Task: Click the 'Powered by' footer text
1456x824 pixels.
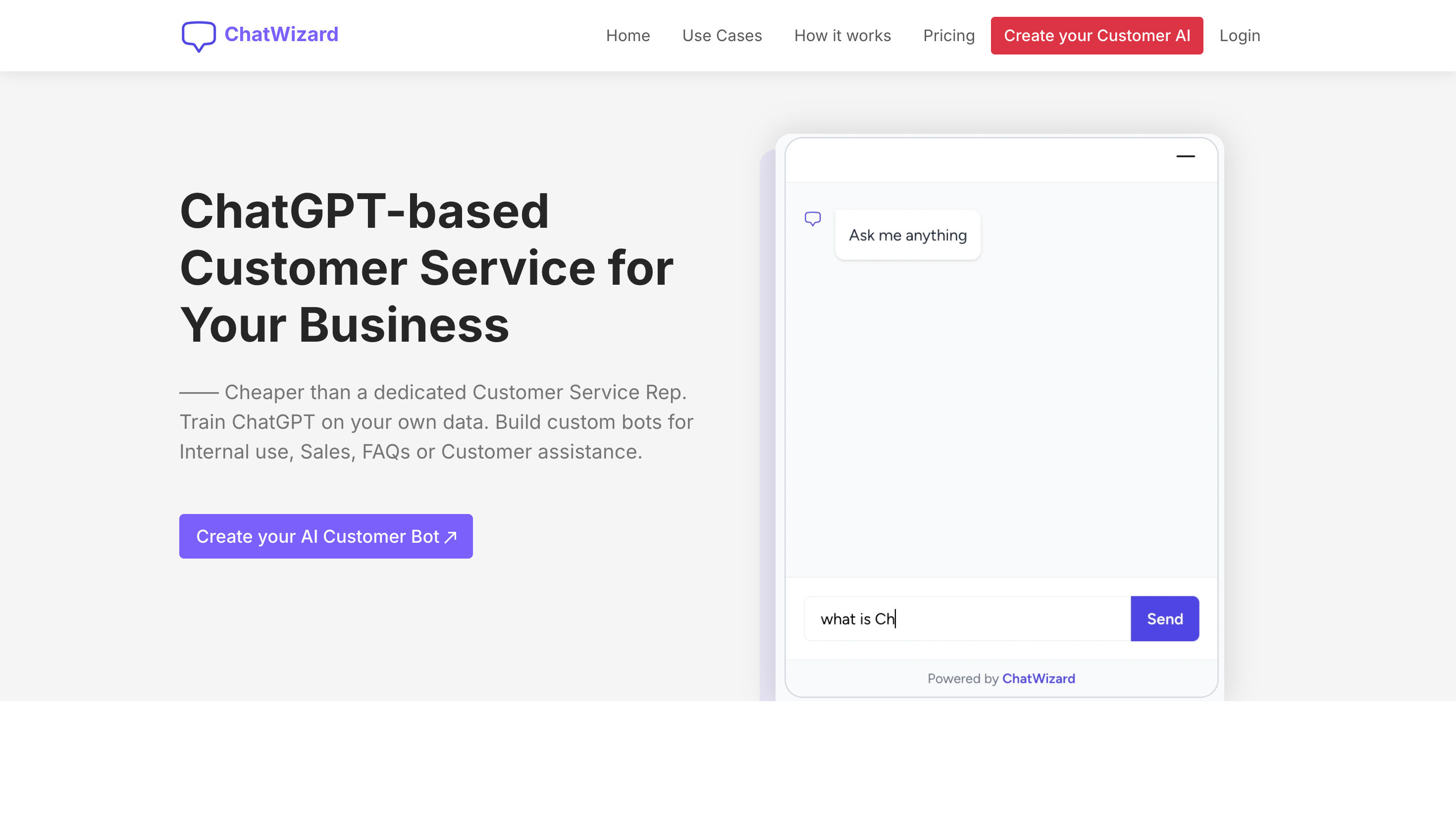Action: click(x=963, y=678)
